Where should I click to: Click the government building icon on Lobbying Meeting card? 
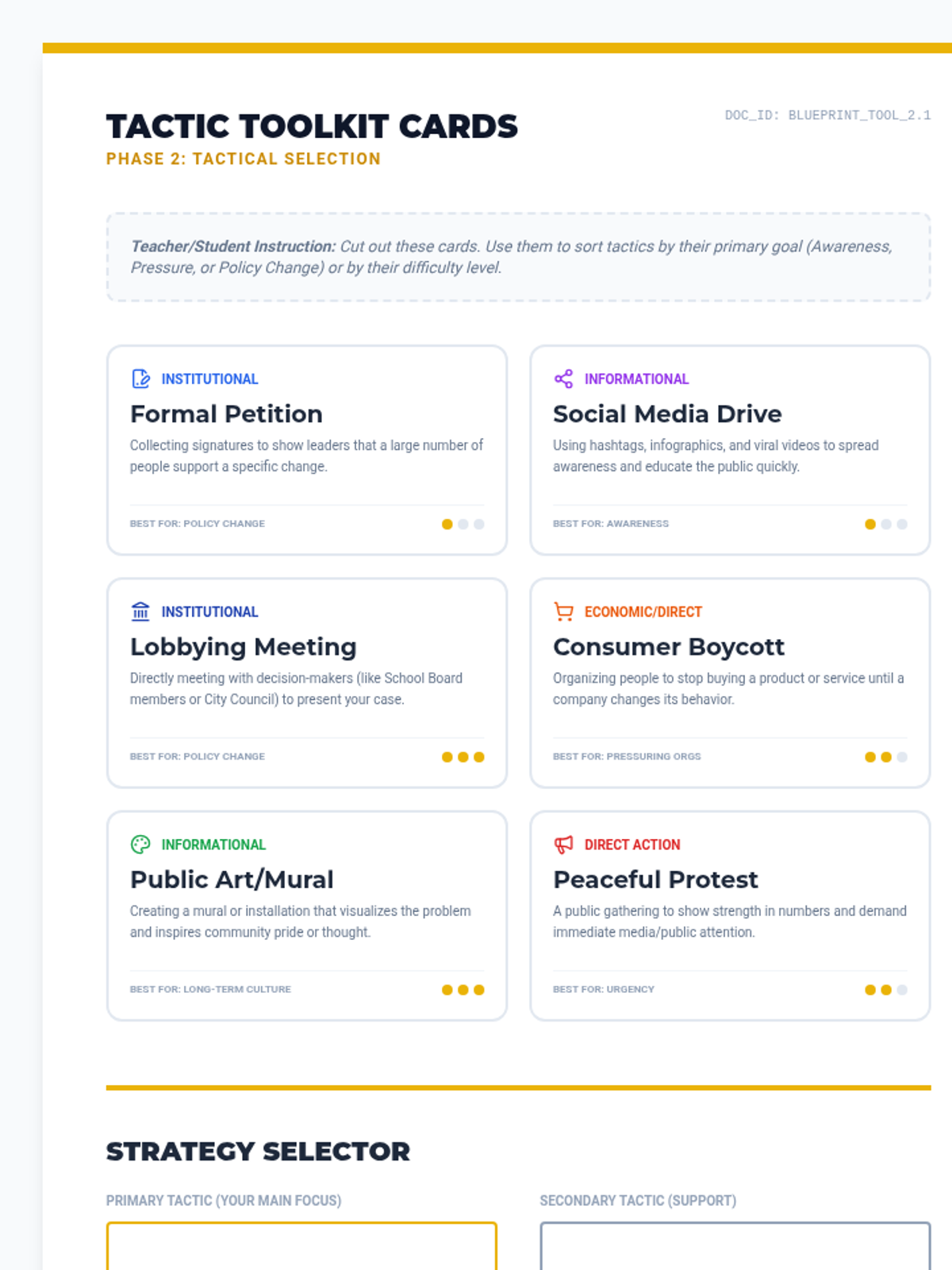click(x=140, y=611)
